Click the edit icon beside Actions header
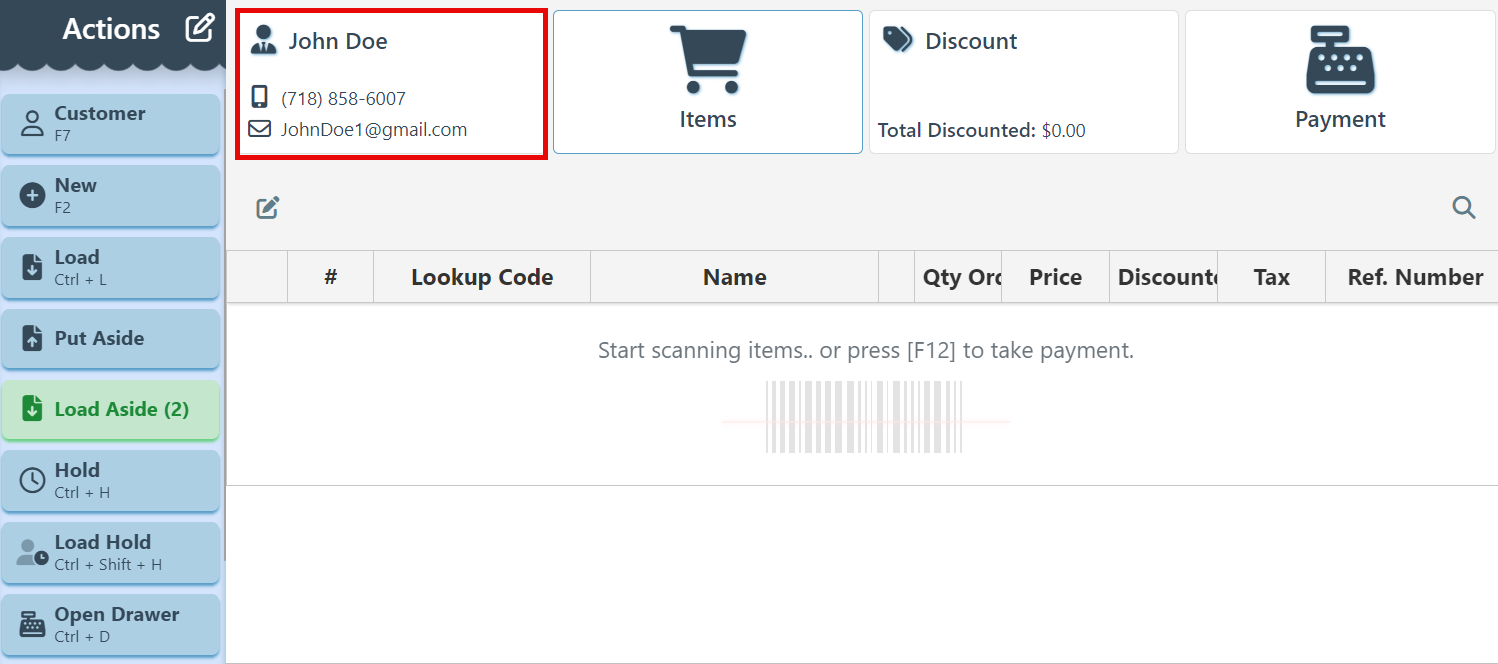This screenshot has width=1498, height=664. point(200,28)
